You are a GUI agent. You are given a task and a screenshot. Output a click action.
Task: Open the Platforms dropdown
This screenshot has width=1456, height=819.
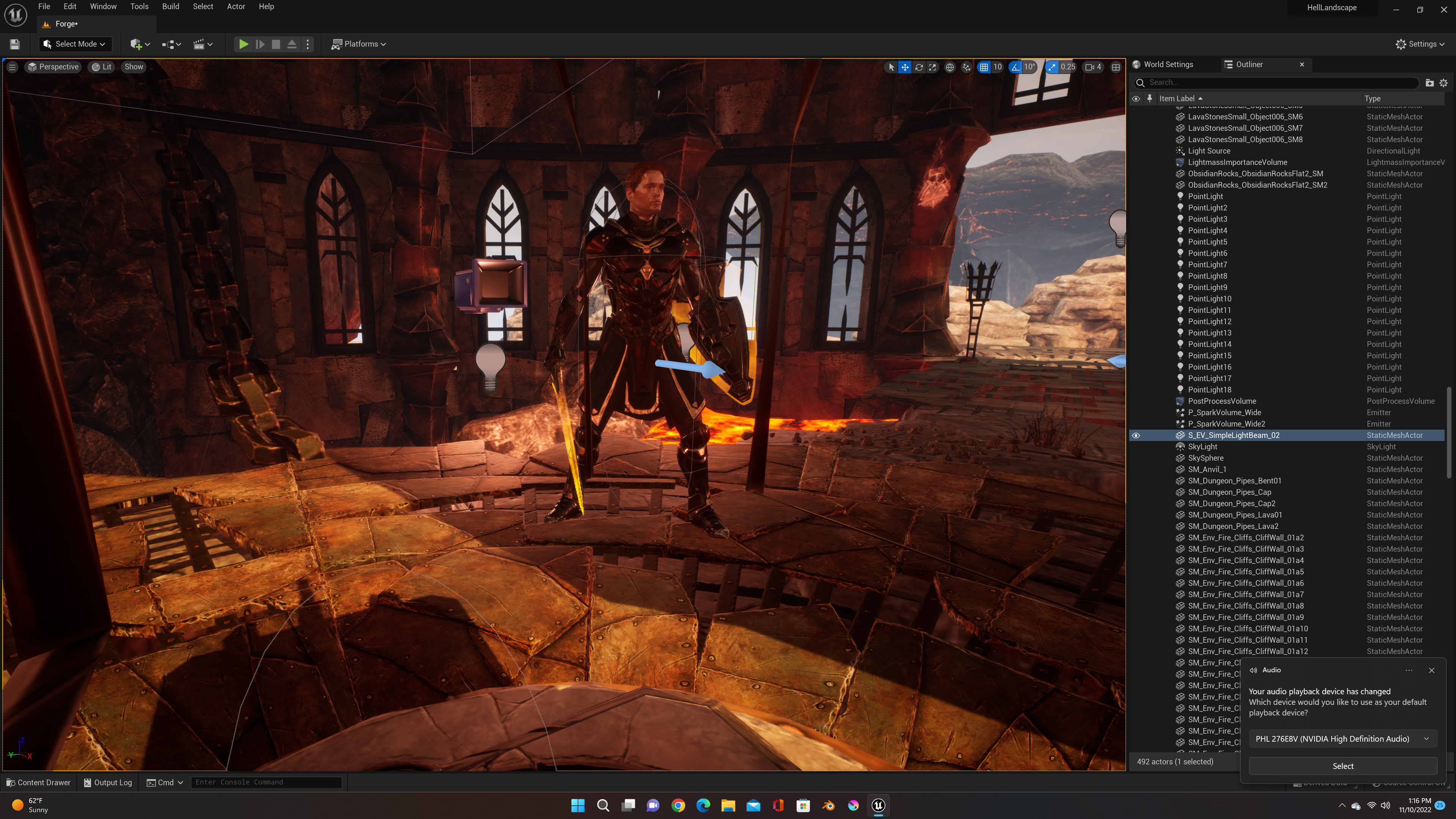(x=359, y=44)
